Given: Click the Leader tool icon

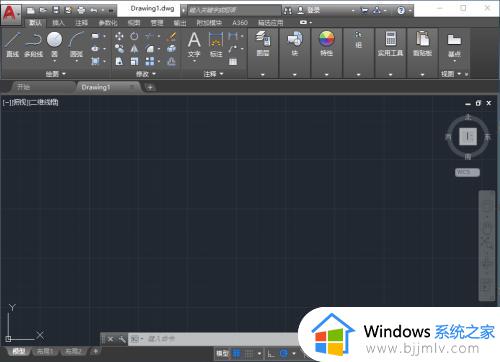Looking at the screenshot, I should click(x=233, y=49).
